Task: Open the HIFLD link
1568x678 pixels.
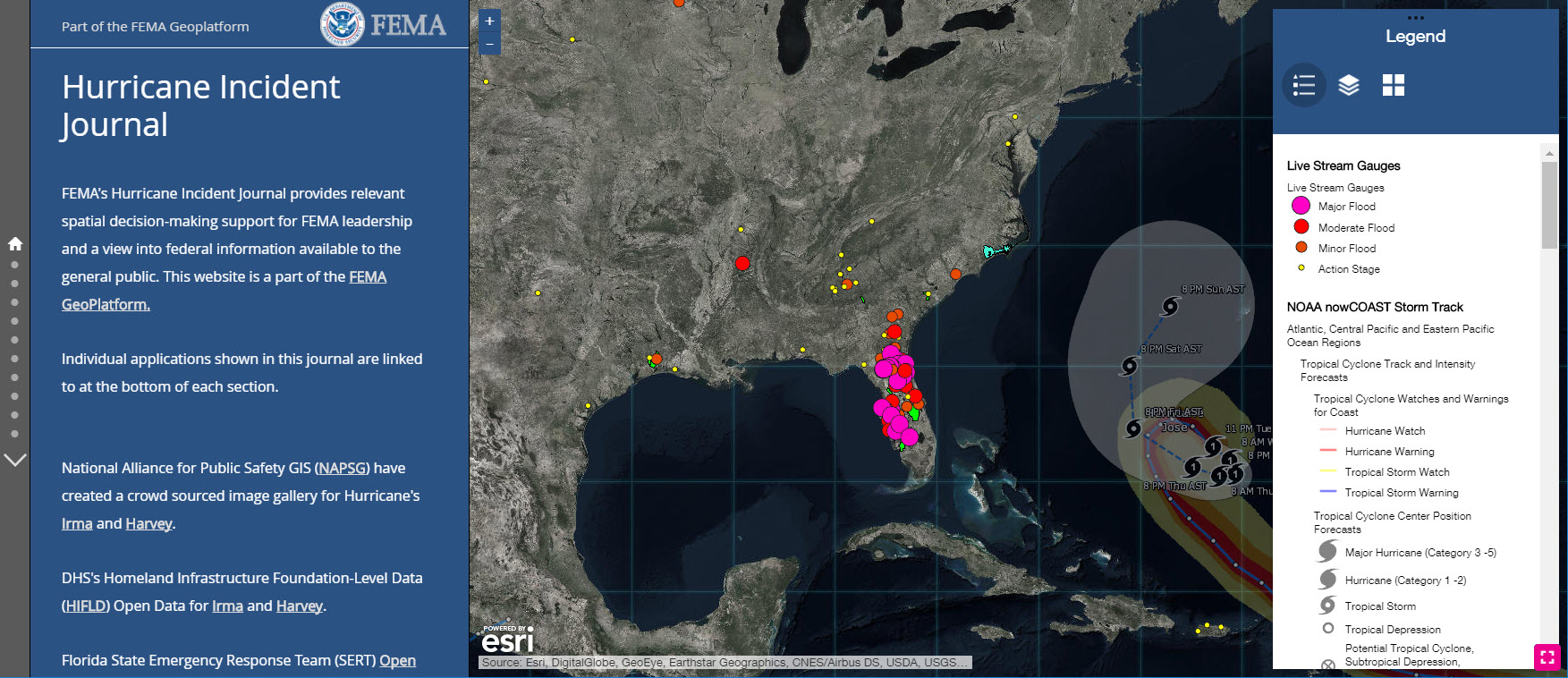Action: (85, 606)
